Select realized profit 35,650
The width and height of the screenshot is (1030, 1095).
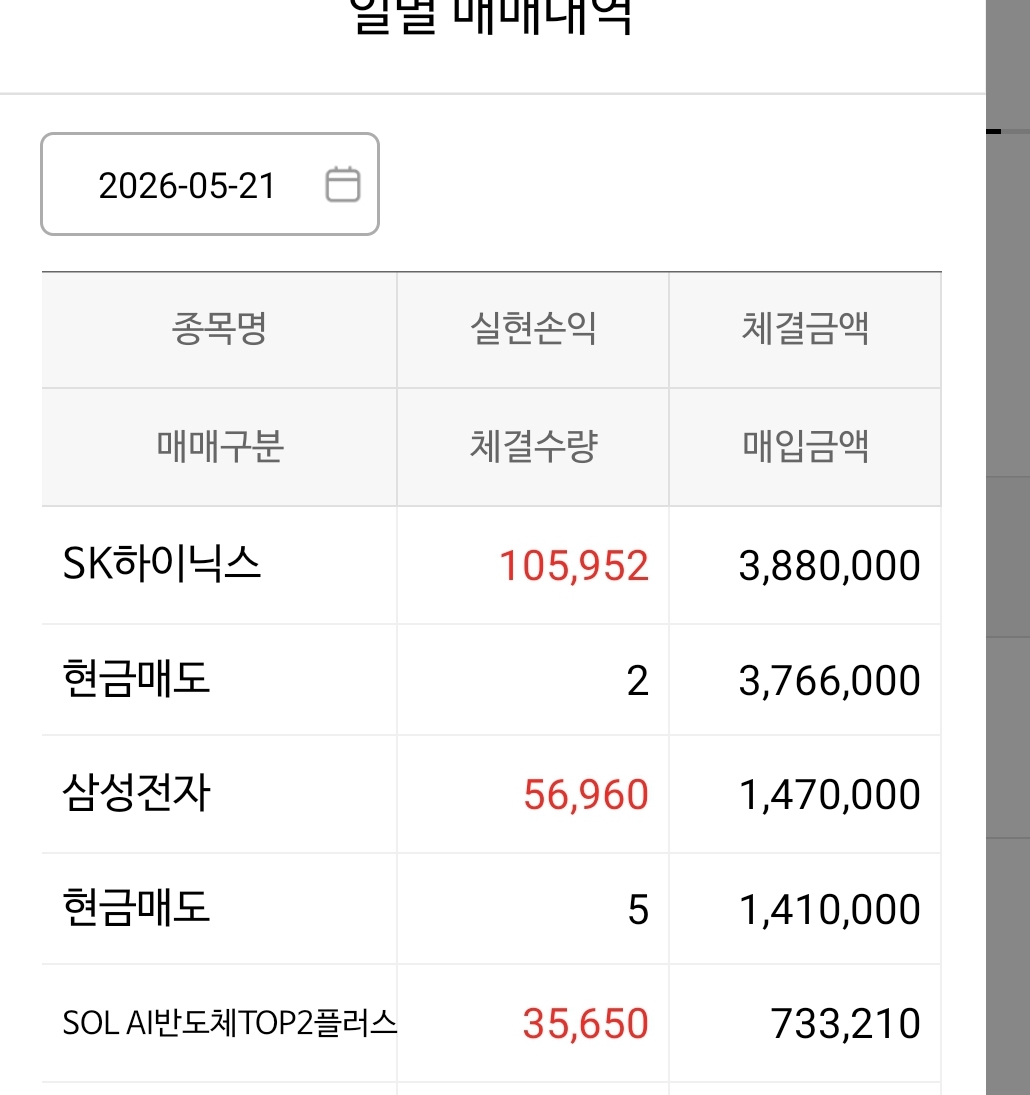[587, 1024]
